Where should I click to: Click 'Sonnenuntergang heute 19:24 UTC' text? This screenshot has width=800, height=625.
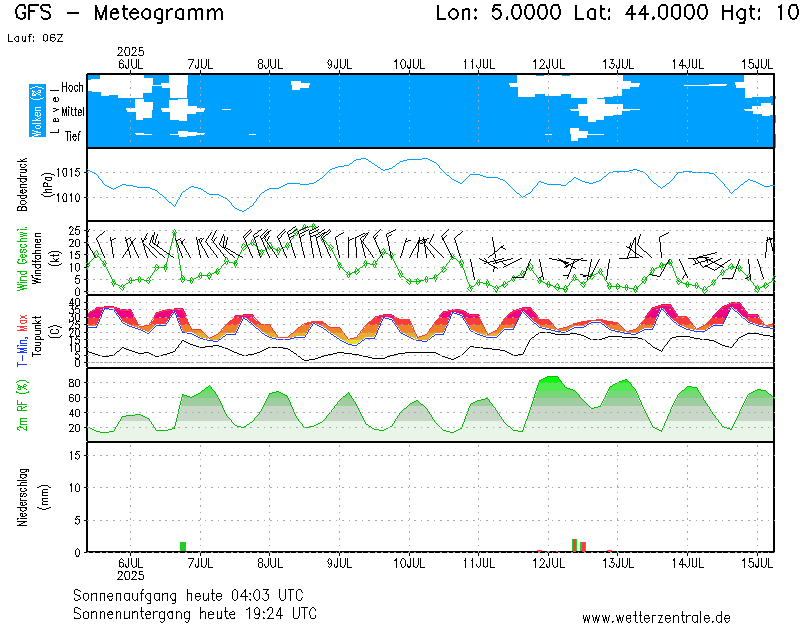(195, 613)
